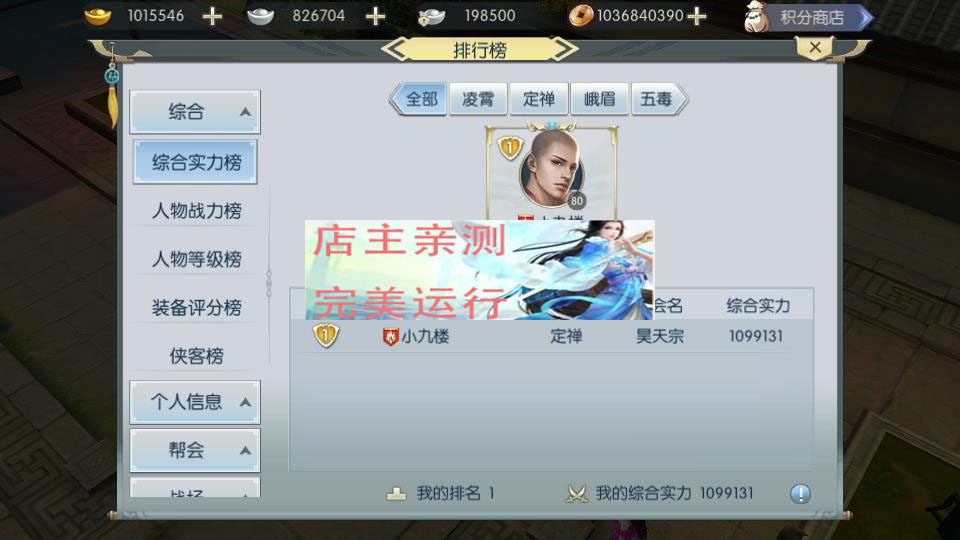Open the 装备评分榜 ranking list

[197, 307]
